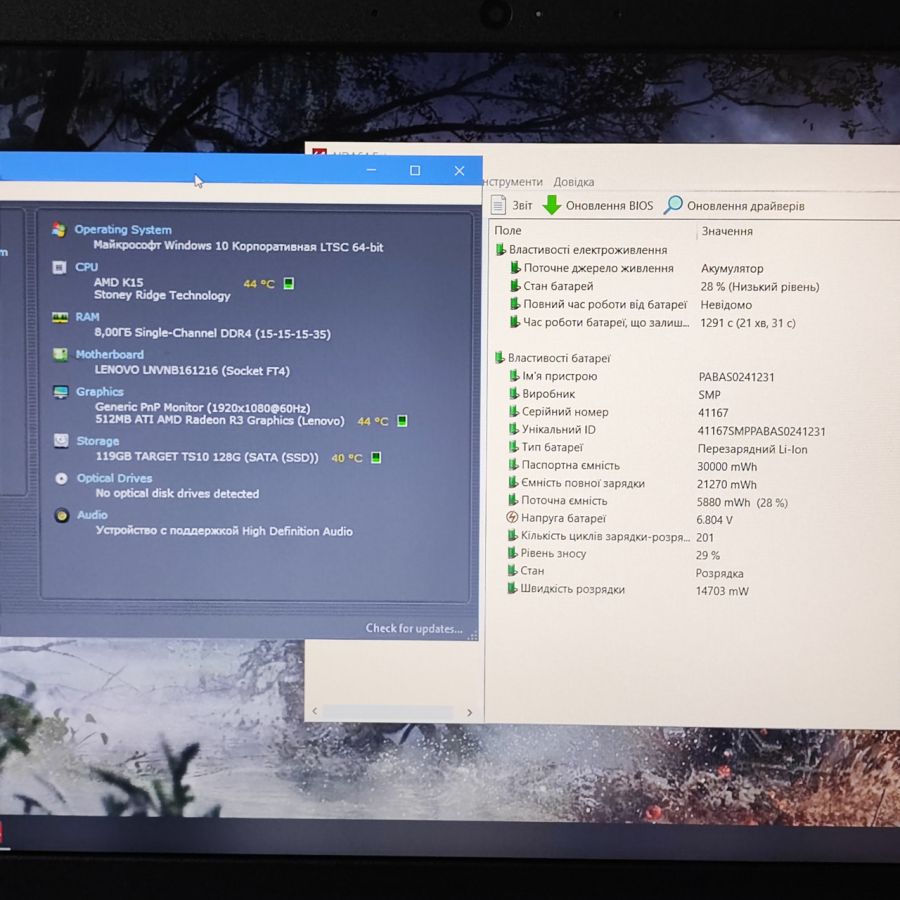
Task: Select the Рівень зносу row
Action: pyautogui.click(x=614, y=554)
